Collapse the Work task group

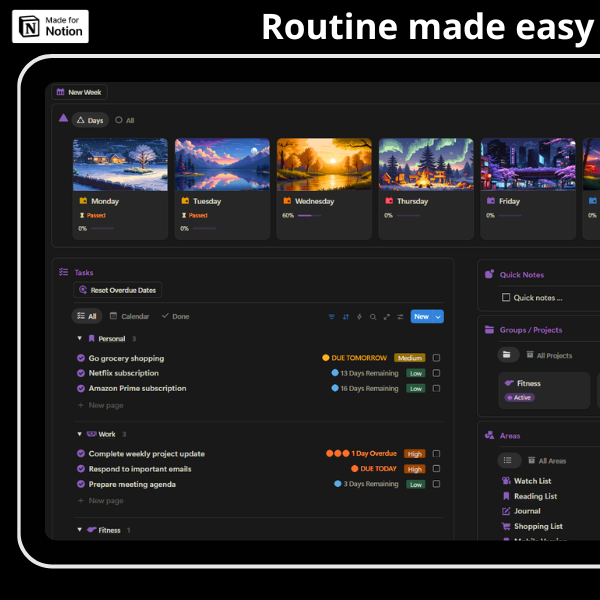pyautogui.click(x=80, y=434)
